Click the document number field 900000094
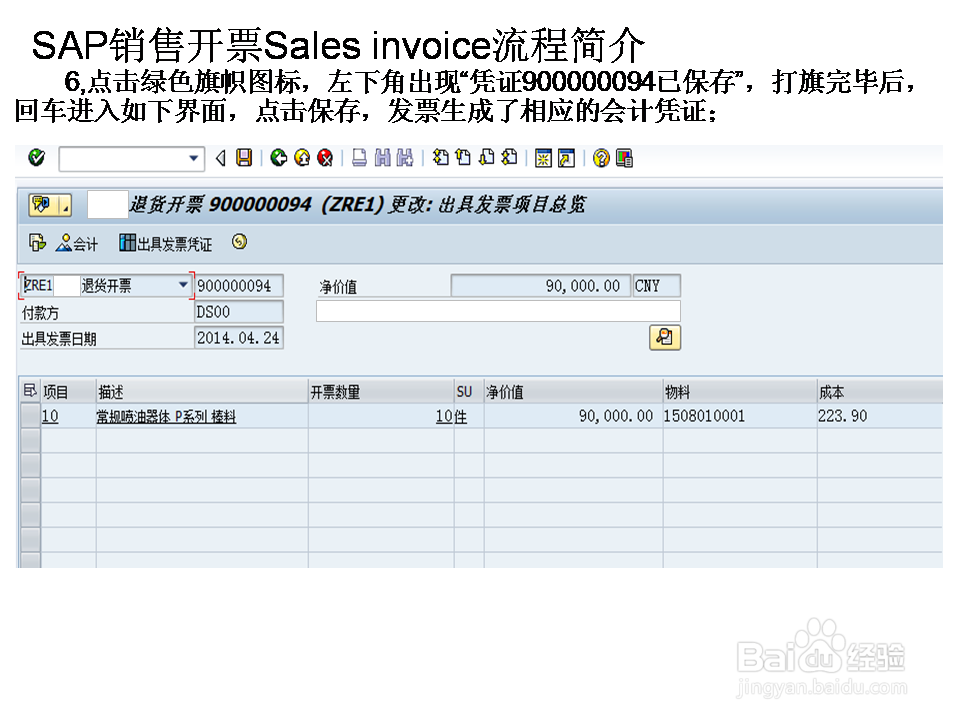This screenshot has height=720, width=960. coord(239,286)
